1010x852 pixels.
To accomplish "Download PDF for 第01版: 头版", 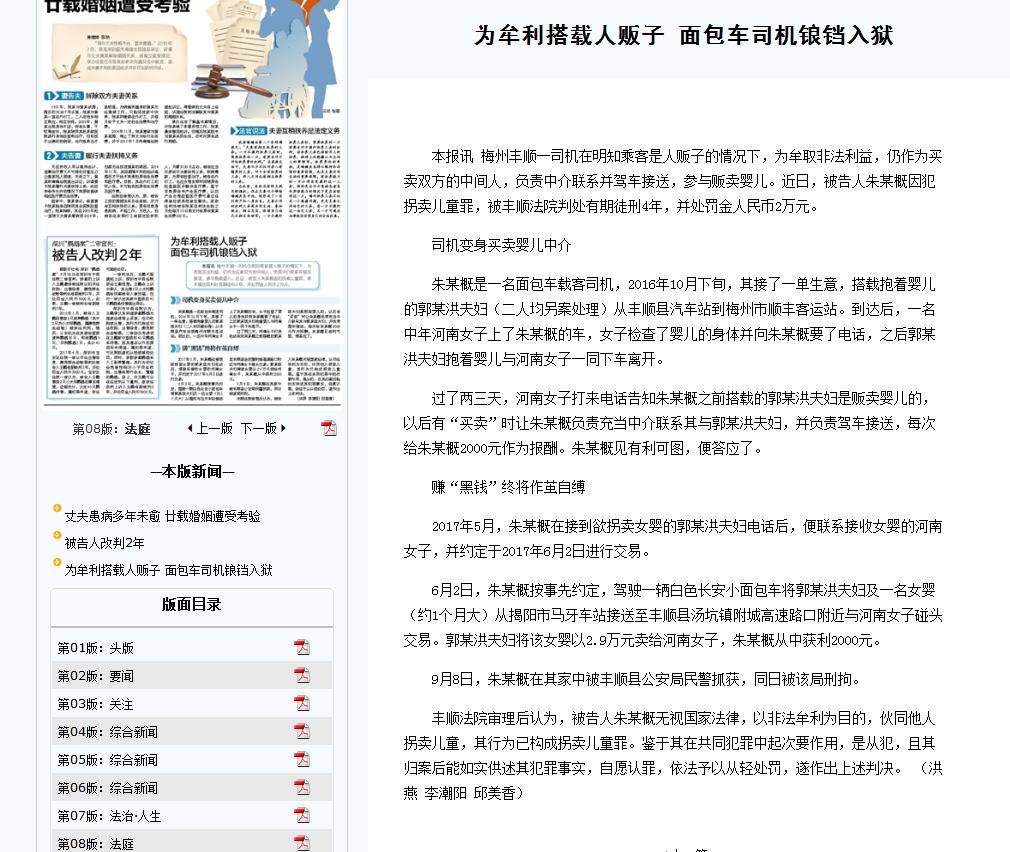I will tap(301, 647).
